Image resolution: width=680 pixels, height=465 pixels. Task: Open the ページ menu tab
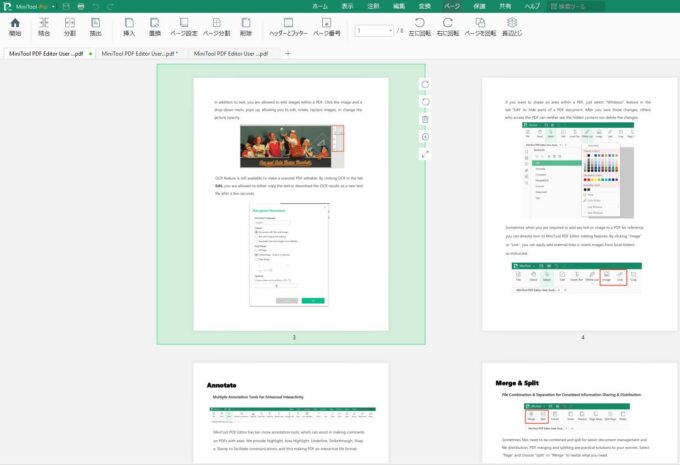452,6
